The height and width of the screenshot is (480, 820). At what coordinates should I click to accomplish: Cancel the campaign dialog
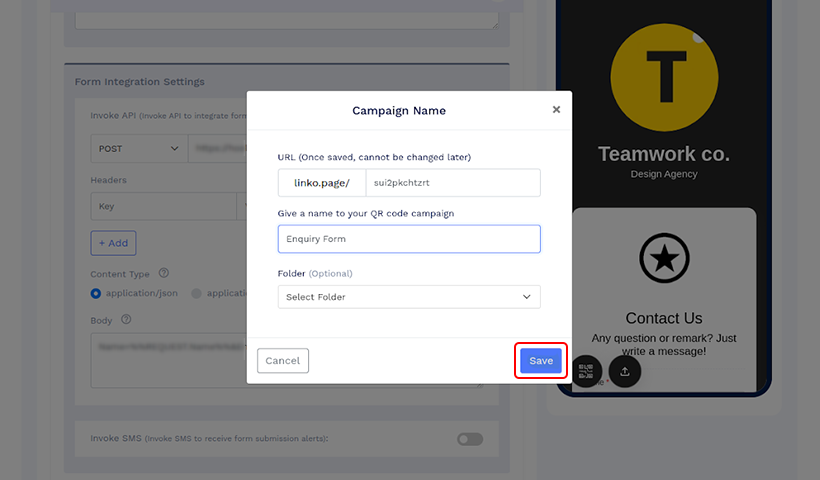283,361
